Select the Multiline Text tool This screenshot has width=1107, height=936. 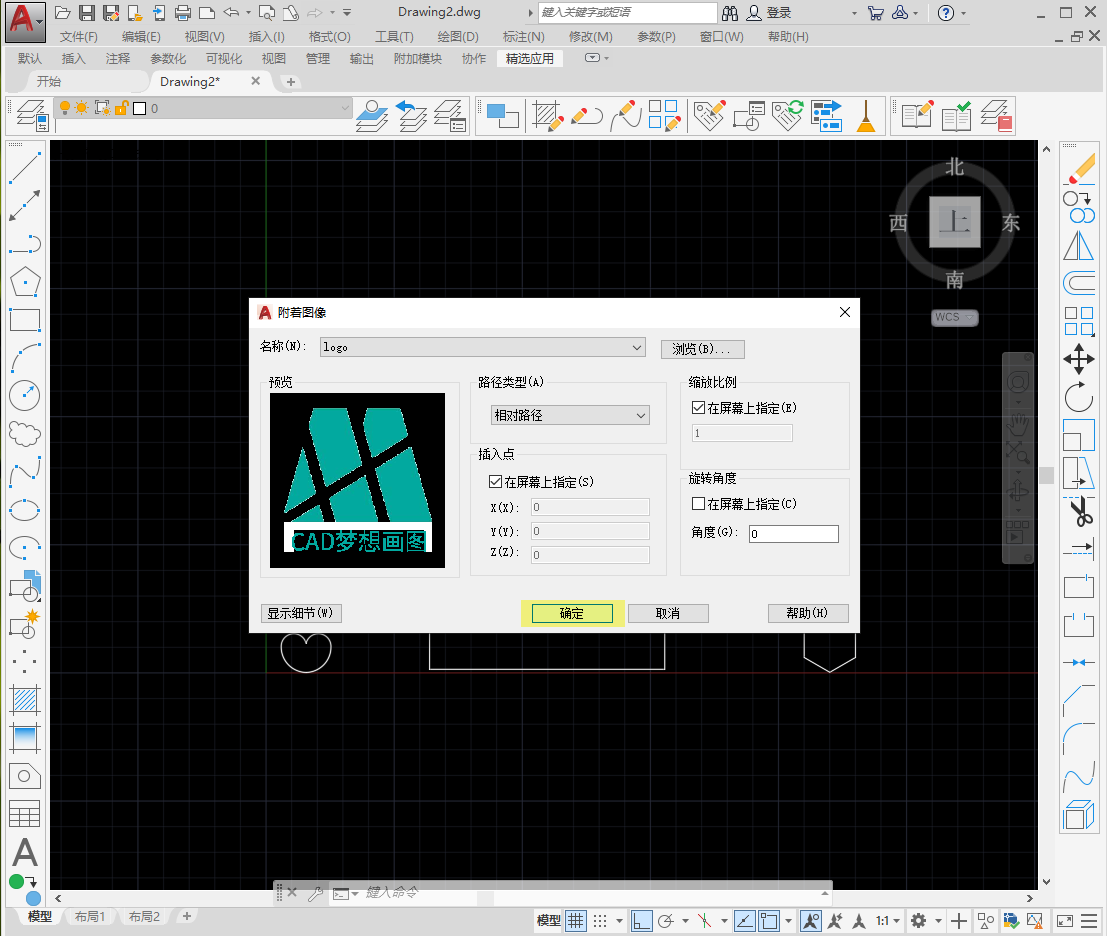[25, 853]
